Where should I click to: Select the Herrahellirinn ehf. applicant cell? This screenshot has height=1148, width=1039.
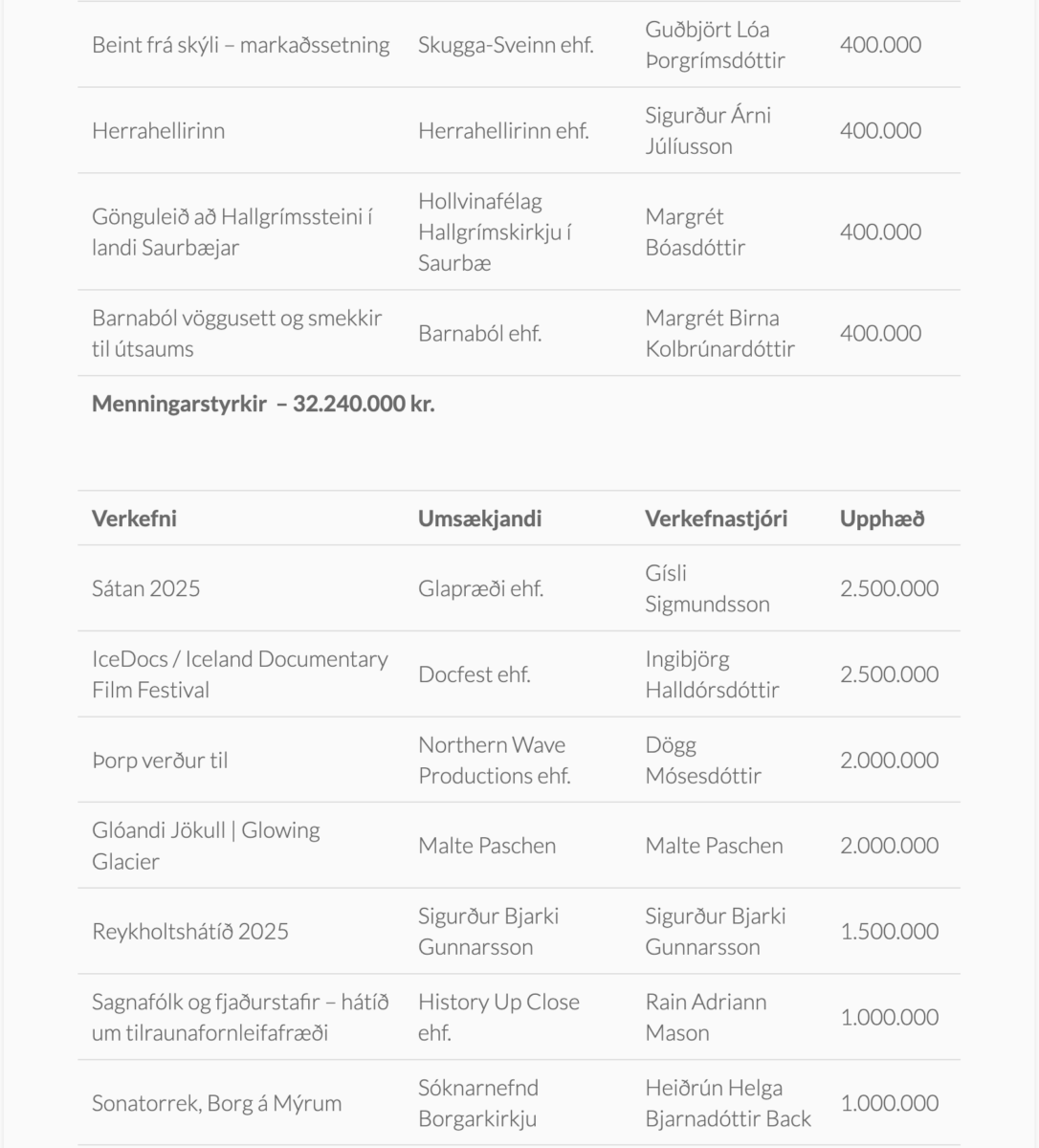[x=503, y=131]
